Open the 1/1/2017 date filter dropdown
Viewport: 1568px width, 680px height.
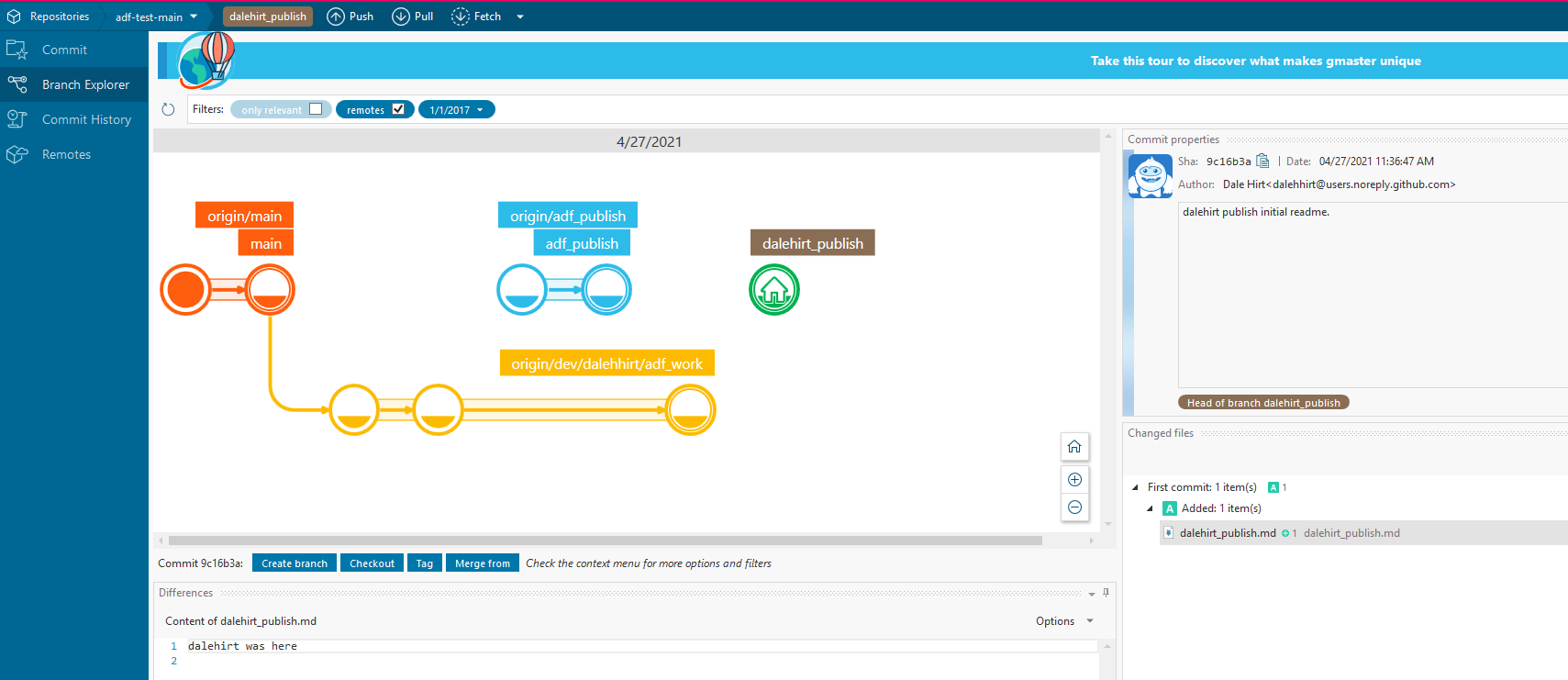(x=457, y=110)
